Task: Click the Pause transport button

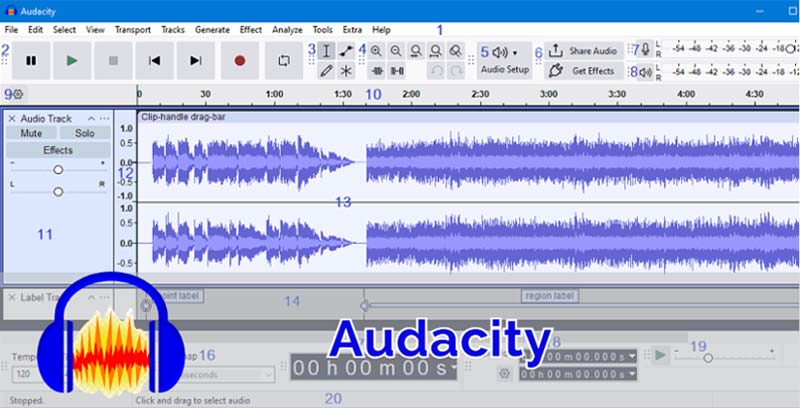Action: pos(31,61)
